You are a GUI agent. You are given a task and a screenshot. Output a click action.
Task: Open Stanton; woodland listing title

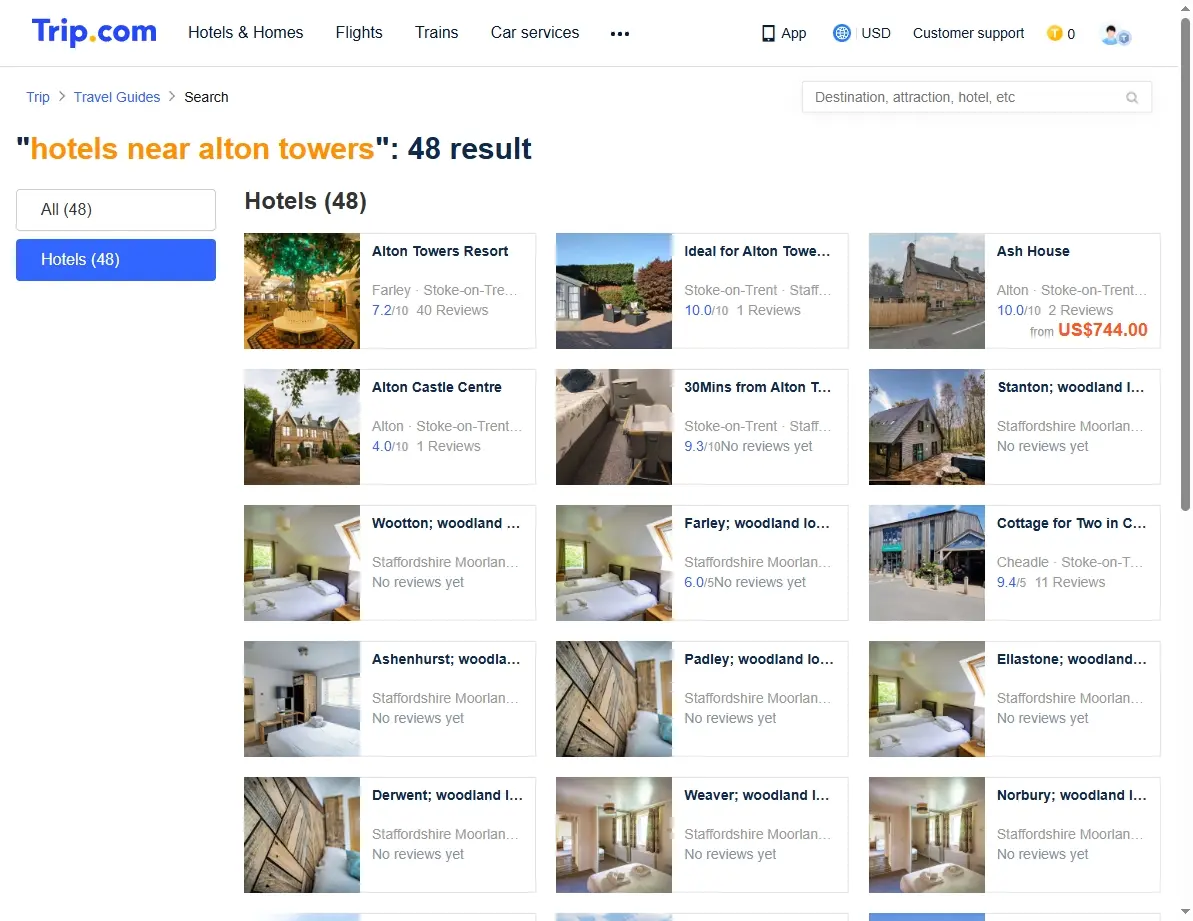(1071, 387)
